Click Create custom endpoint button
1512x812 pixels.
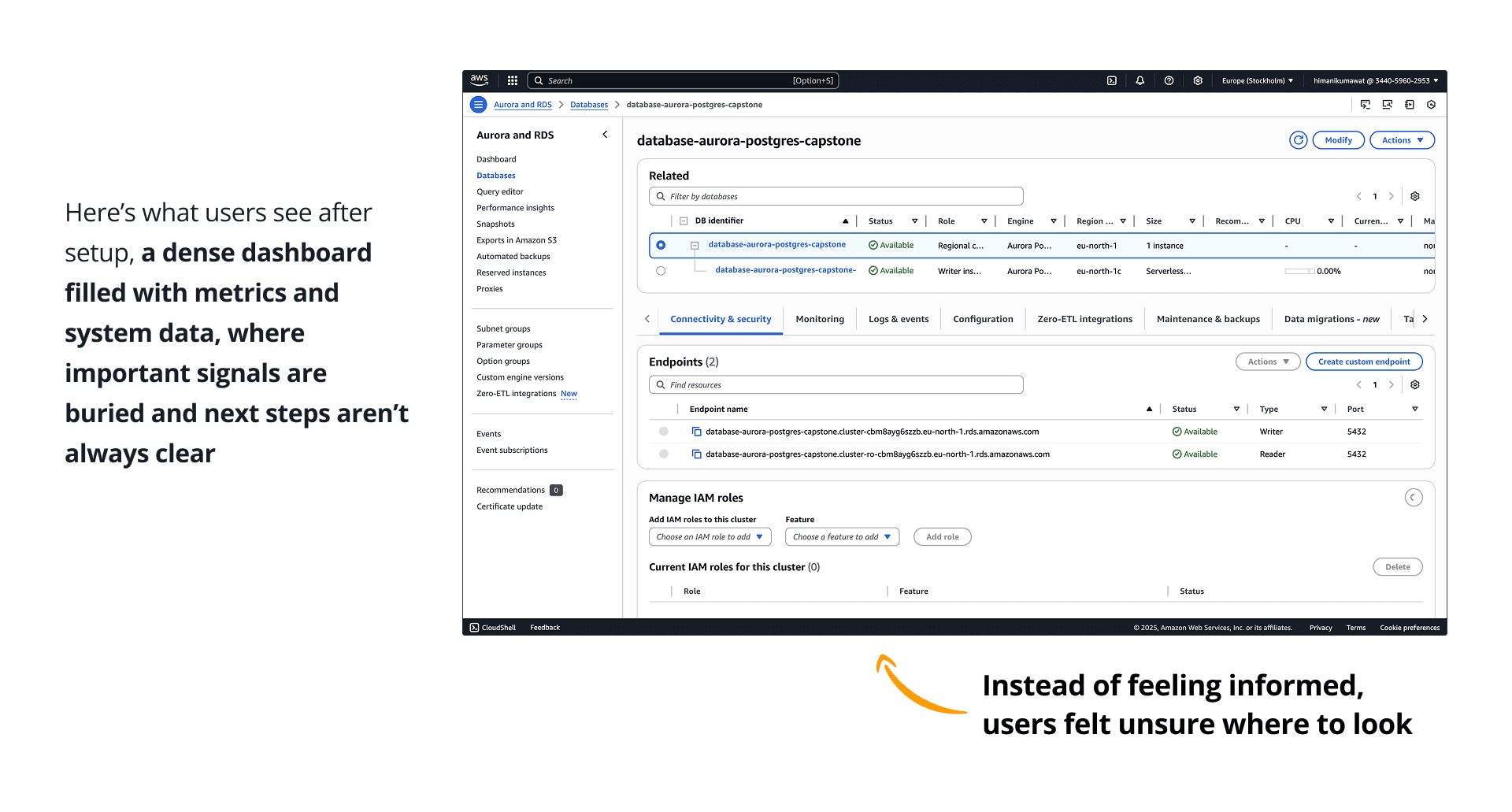click(1364, 362)
